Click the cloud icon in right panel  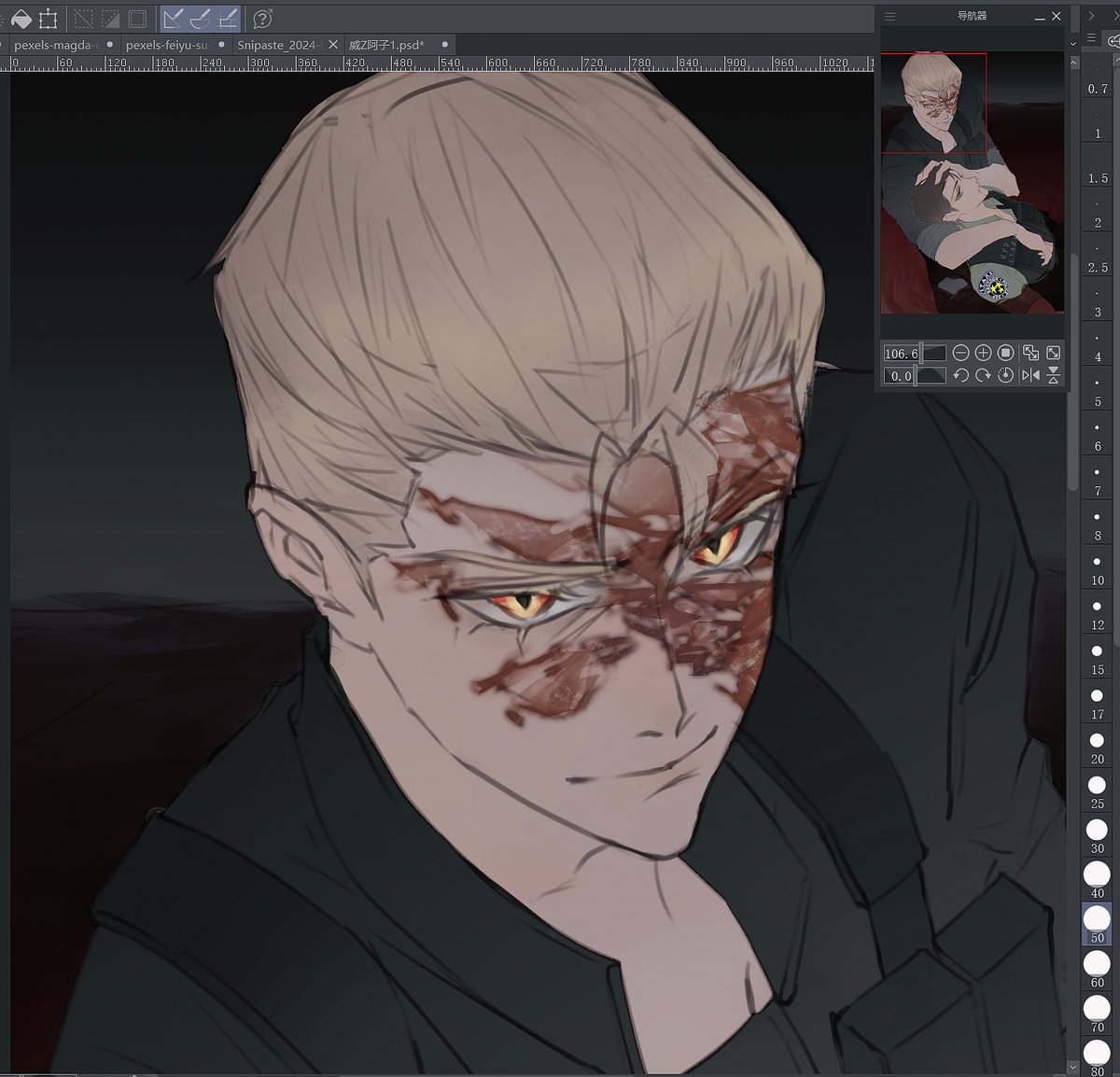click(1113, 40)
